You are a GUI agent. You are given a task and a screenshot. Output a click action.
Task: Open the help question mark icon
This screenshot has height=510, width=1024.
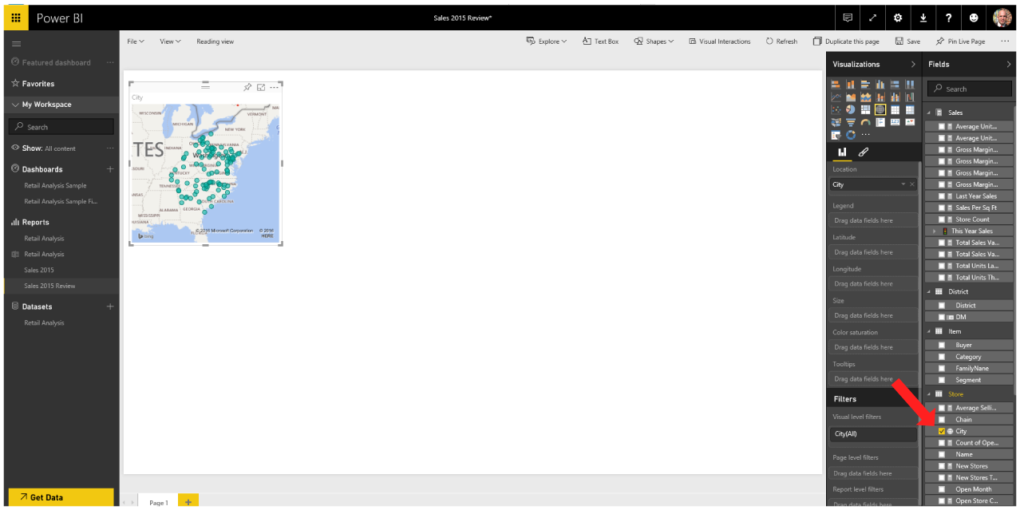pos(948,18)
